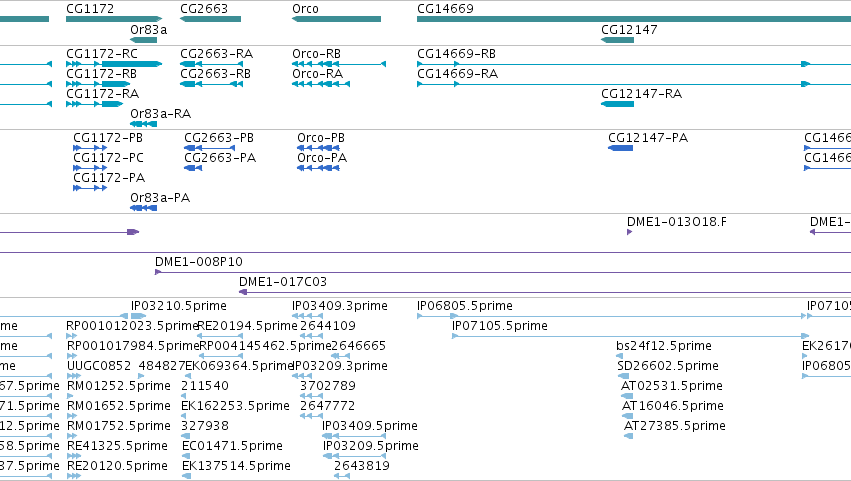Screen dimensions: 851x481
Task: Click the CG12147 gene bar
Action: pyautogui.click(x=618, y=40)
